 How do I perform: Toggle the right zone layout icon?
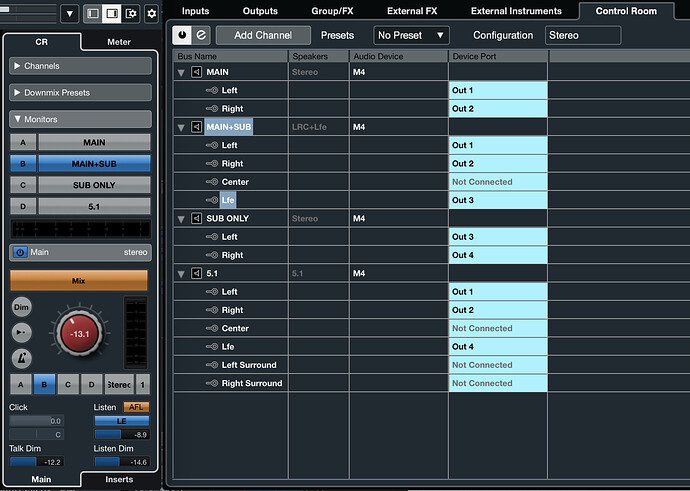point(112,14)
